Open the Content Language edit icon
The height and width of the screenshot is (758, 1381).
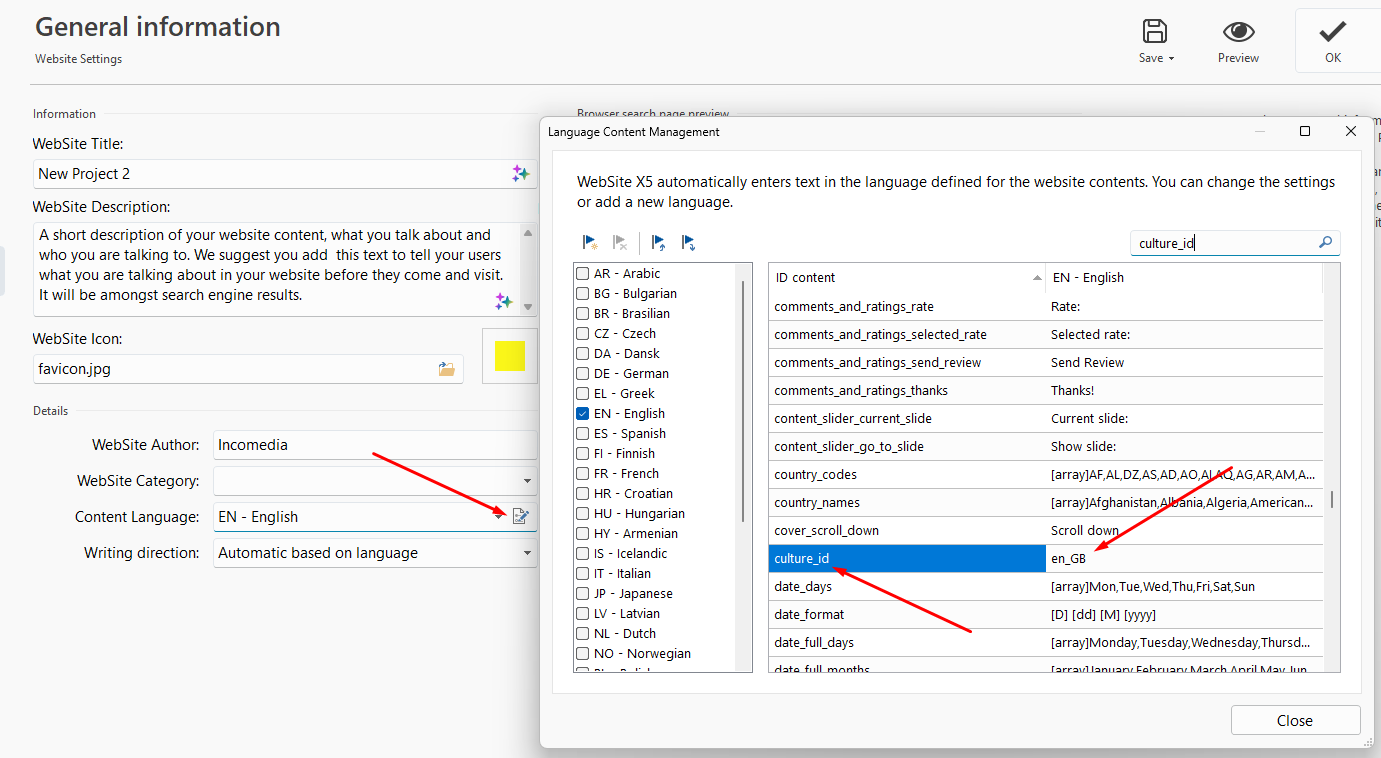coord(520,516)
